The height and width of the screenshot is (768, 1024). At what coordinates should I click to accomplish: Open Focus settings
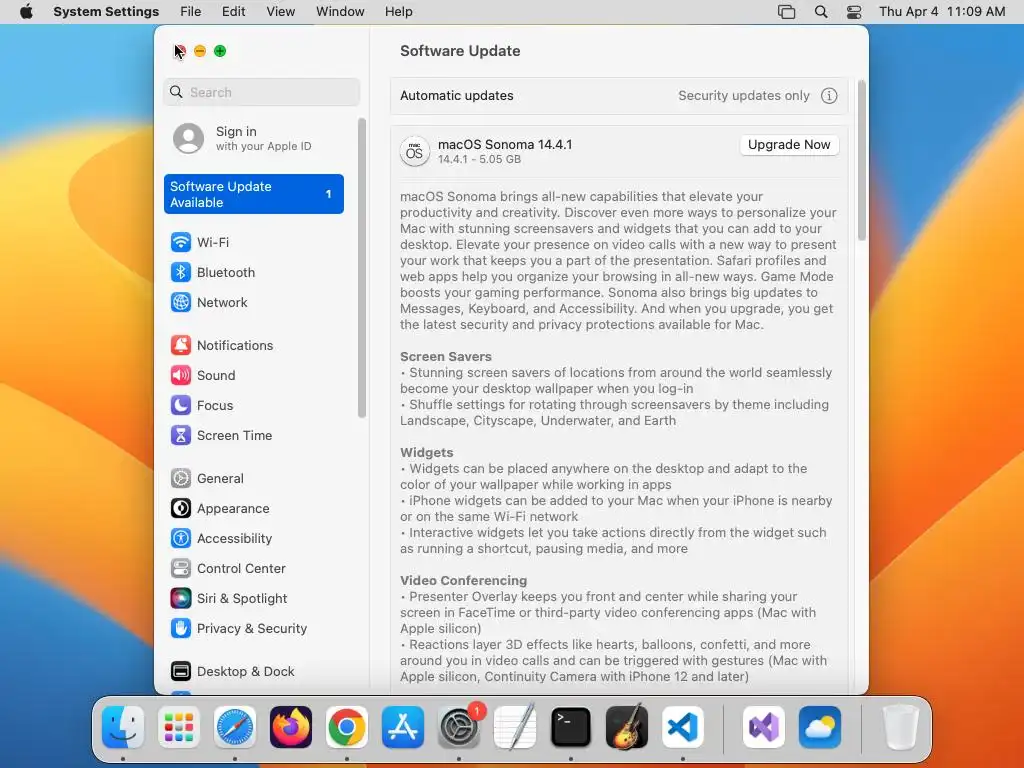tap(253, 406)
